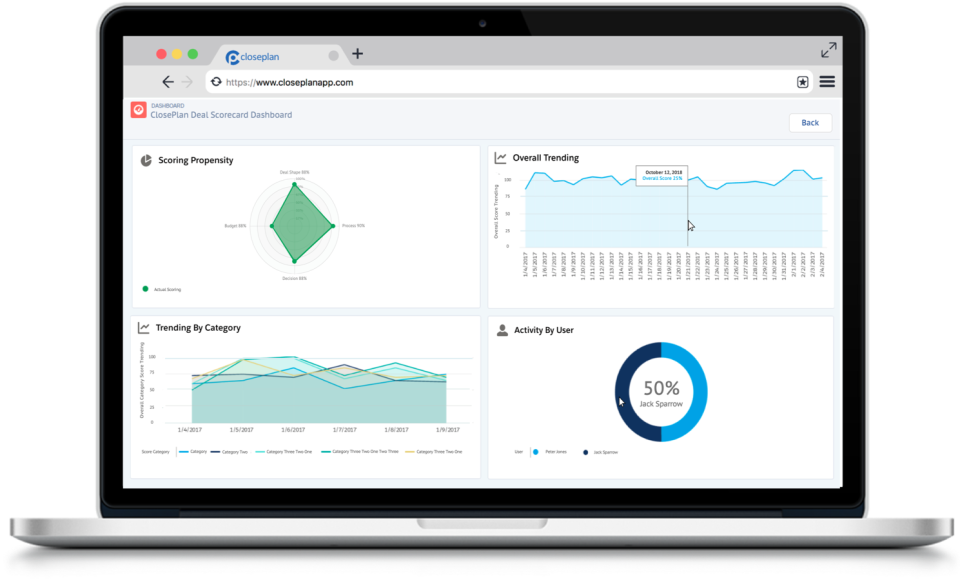Toggle the Actual Scoring legend marker
This screenshot has height=580, width=960.
(x=145, y=289)
